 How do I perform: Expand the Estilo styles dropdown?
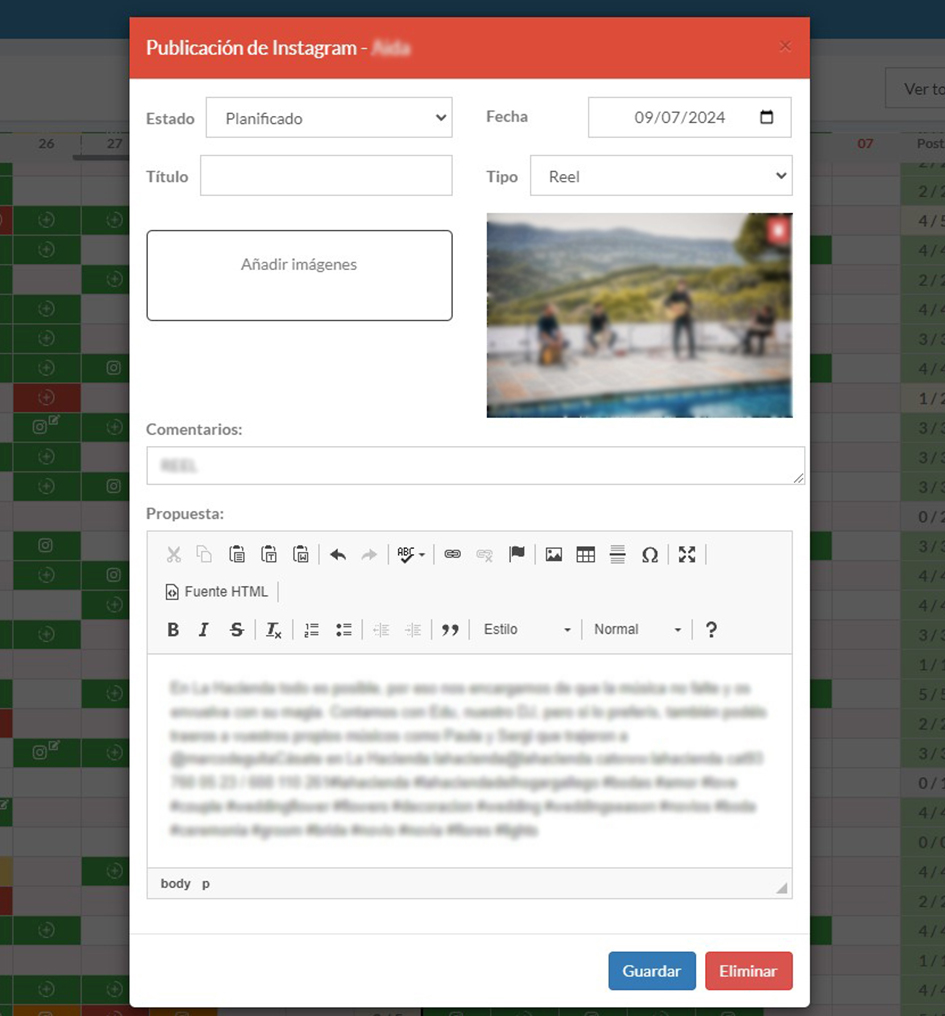tap(526, 630)
